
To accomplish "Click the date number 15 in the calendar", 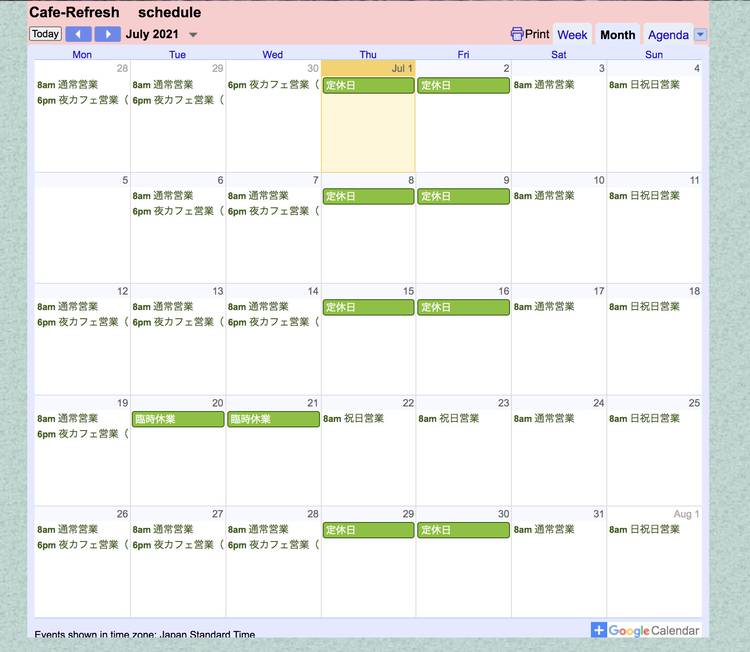I will pos(408,291).
